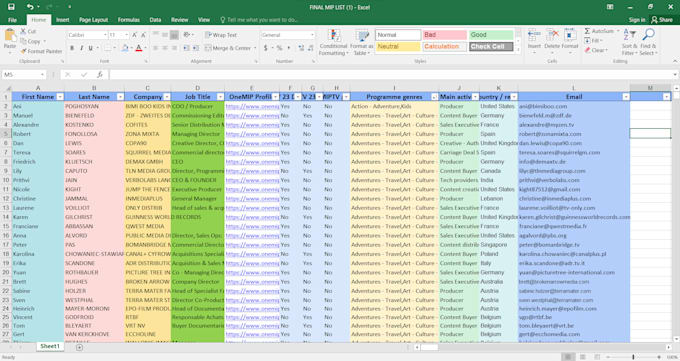Open the Email column filter dropdown

tap(626, 97)
